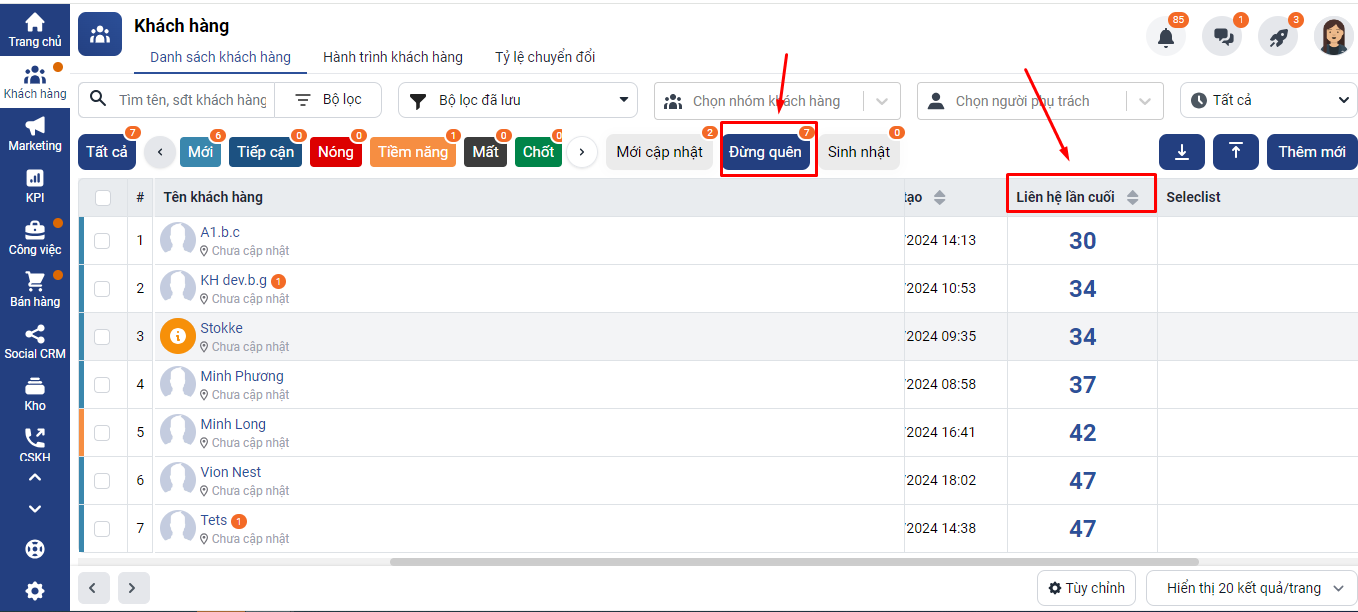Switch to the Tỷ lệ chuyển đổi tab
This screenshot has width=1358, height=612.
click(544, 57)
